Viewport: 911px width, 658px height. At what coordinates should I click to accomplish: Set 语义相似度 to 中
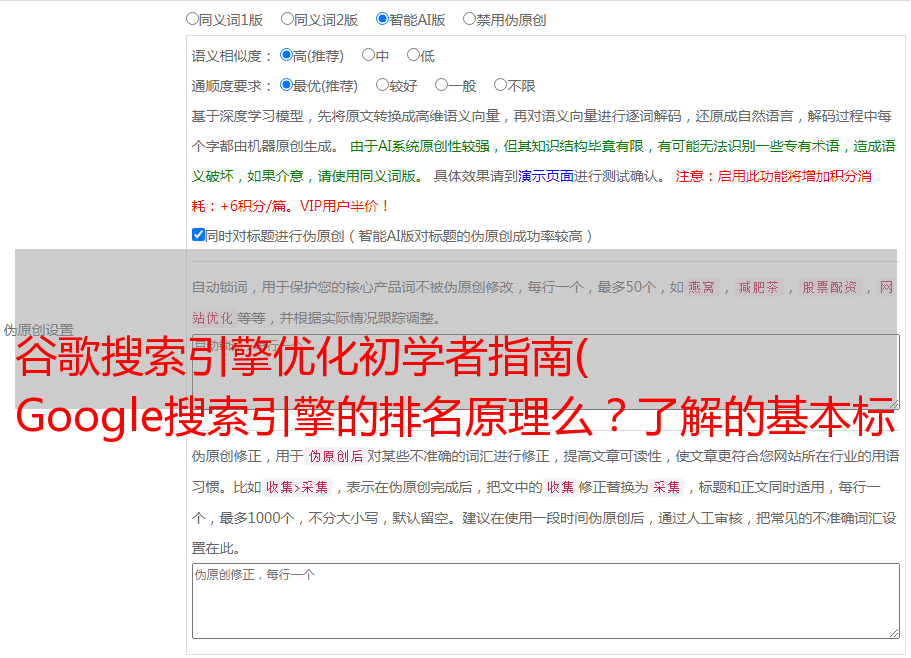(x=368, y=55)
